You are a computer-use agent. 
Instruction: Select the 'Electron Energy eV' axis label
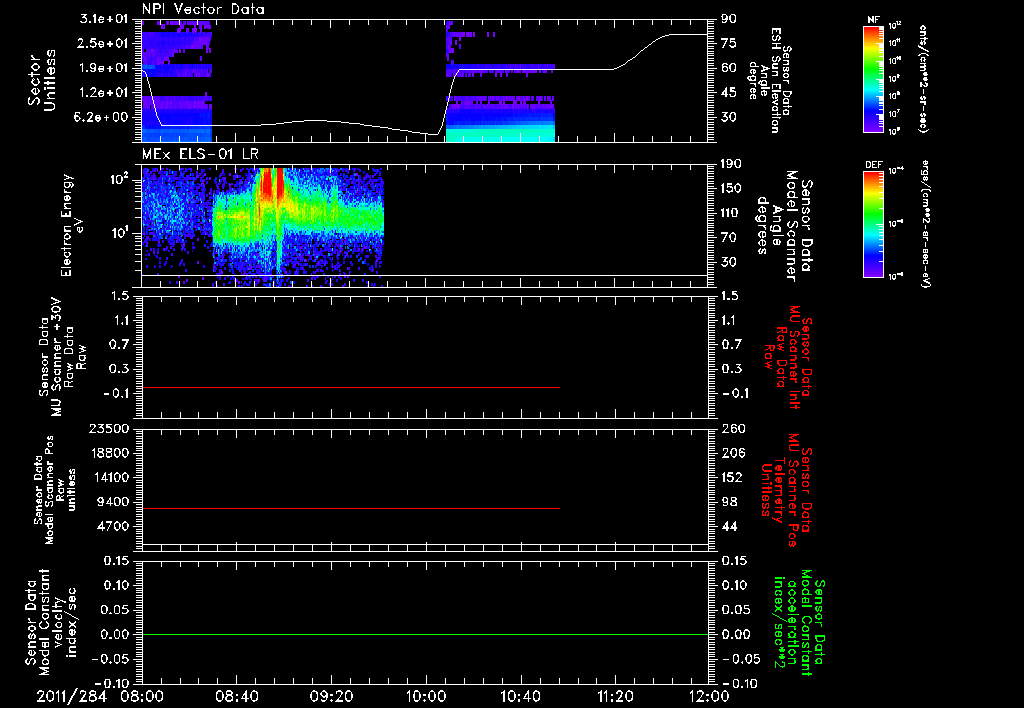(72, 225)
